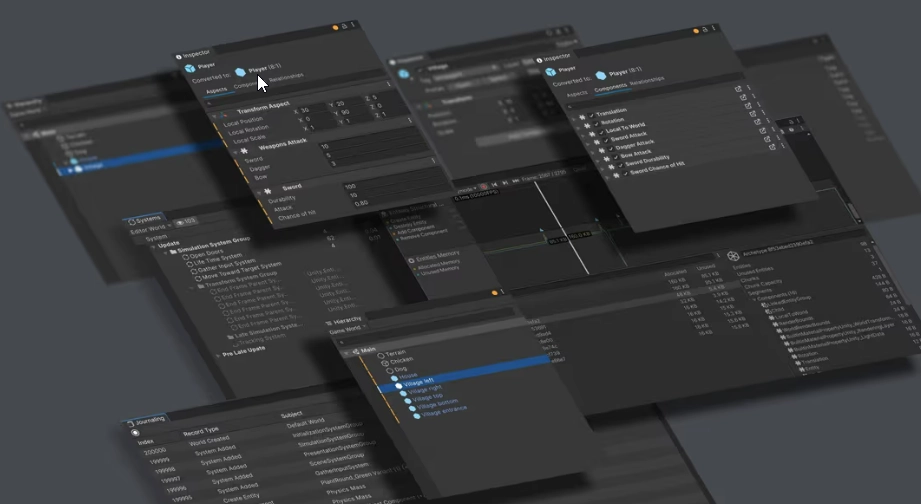Select the Journaling window tab
921x504 pixels.
point(146,421)
